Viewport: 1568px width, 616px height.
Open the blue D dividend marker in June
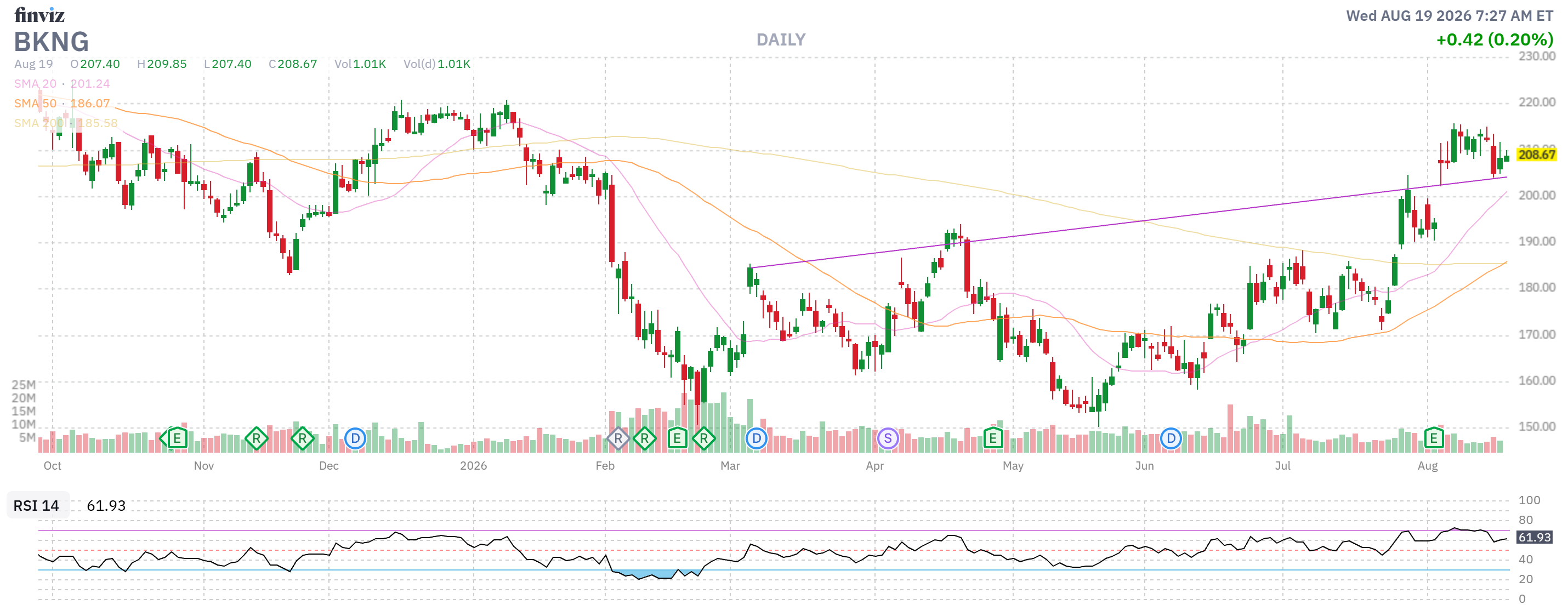pos(1171,438)
